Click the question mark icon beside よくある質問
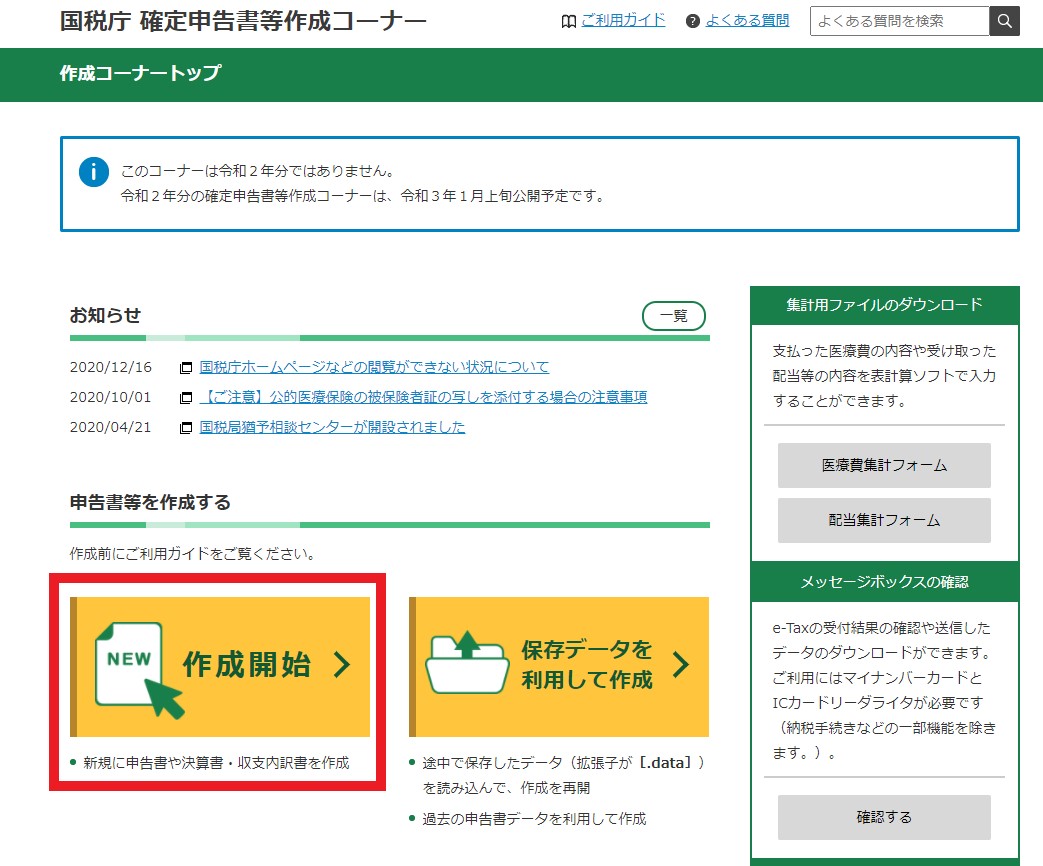This screenshot has width=1043, height=866. tap(692, 21)
